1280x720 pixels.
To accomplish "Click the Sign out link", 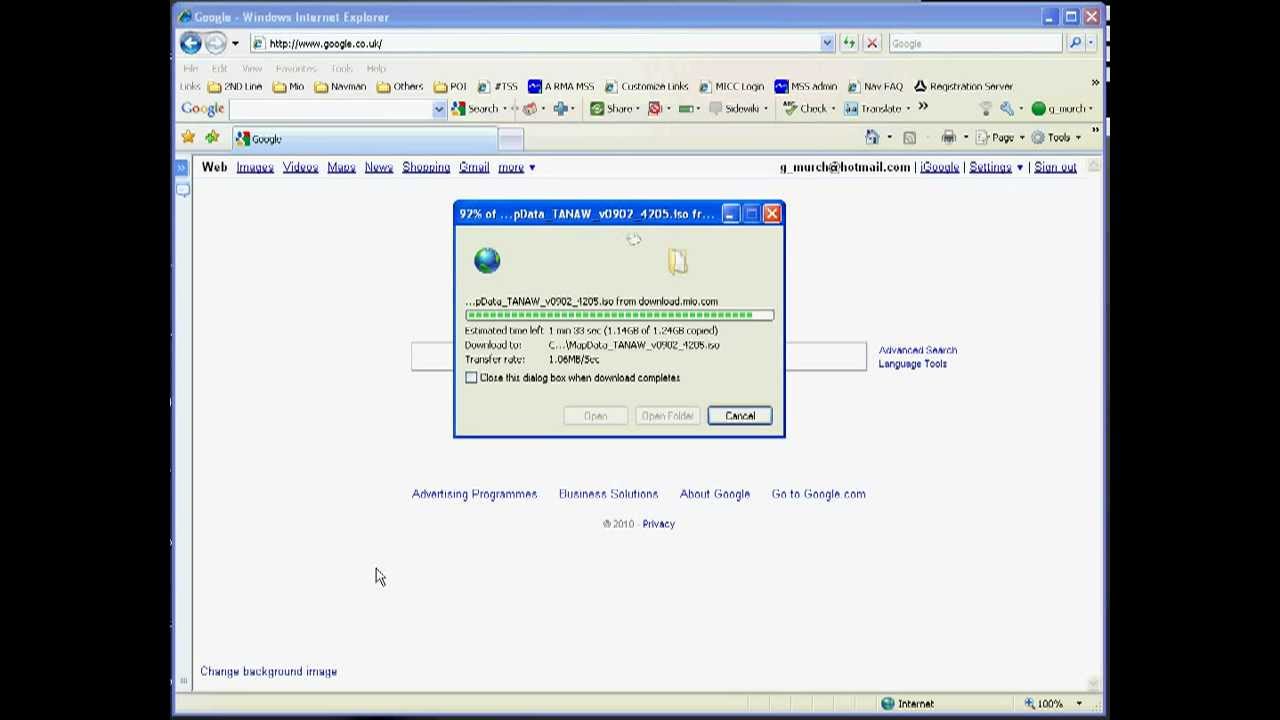I will pyautogui.click(x=1055, y=167).
